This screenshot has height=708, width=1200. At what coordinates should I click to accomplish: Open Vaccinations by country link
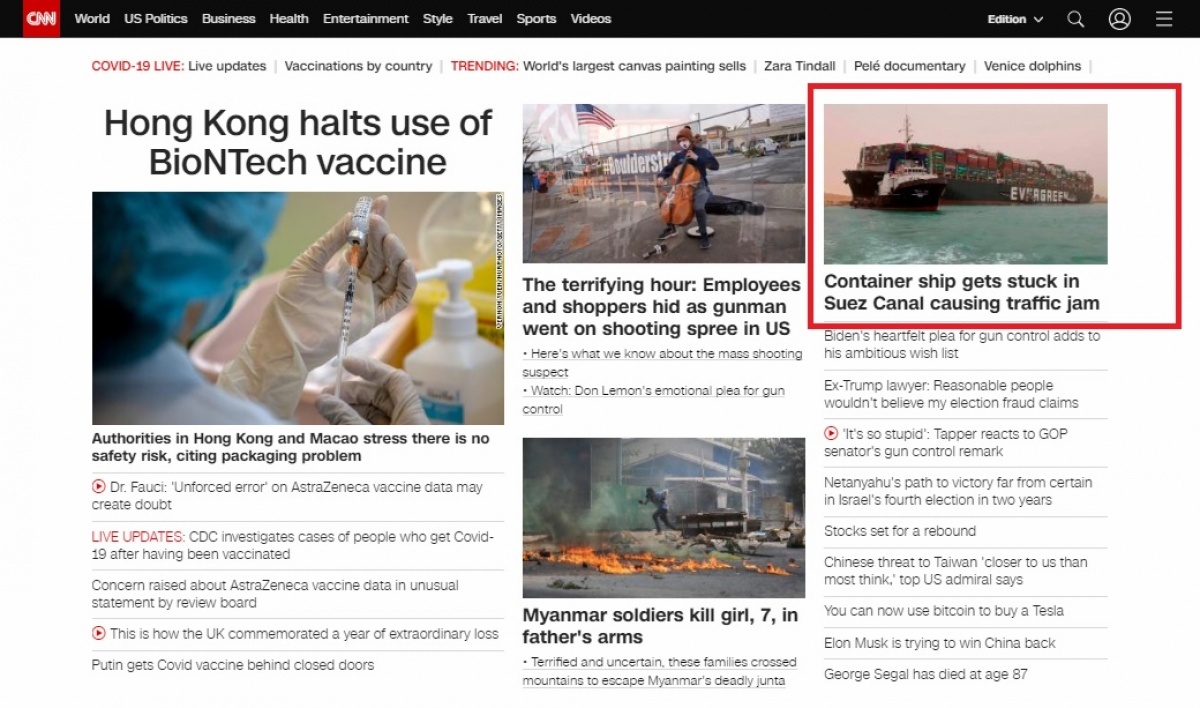pos(358,66)
